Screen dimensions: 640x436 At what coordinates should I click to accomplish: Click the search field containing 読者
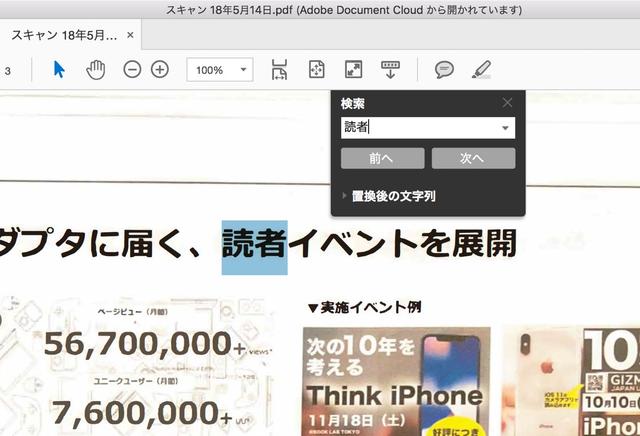tap(428, 128)
